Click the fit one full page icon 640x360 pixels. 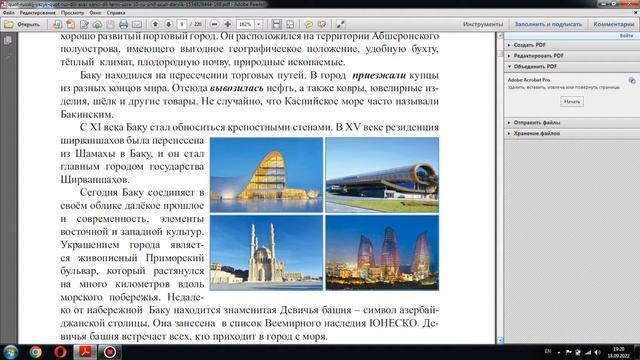(x=290, y=24)
